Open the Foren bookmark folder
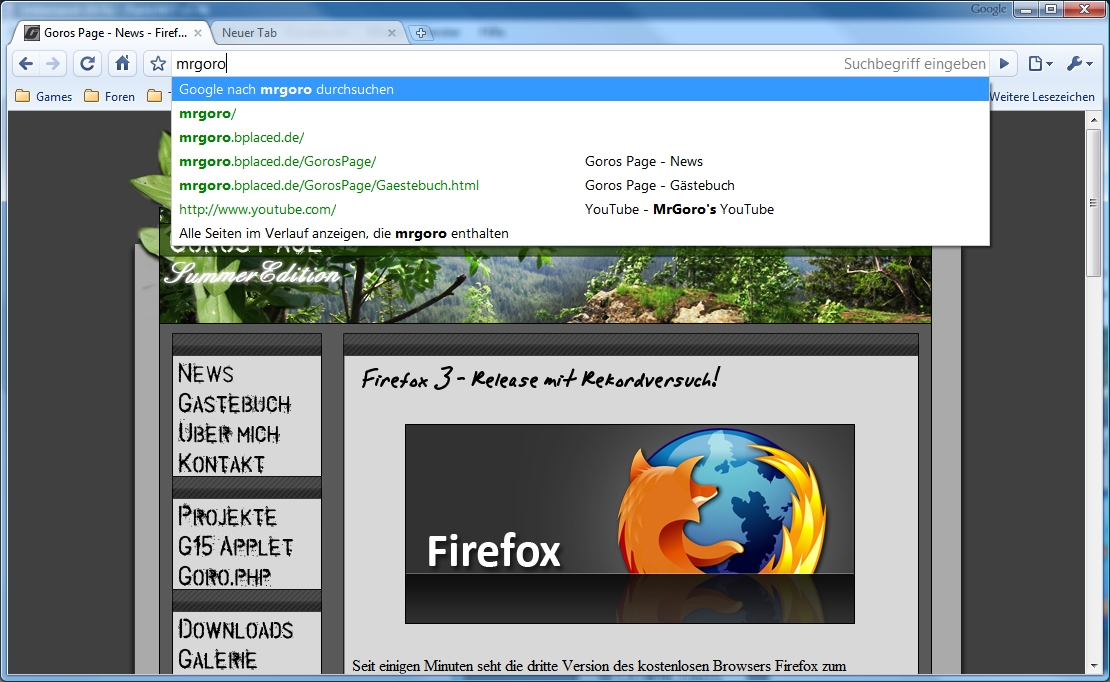 pyautogui.click(x=109, y=96)
